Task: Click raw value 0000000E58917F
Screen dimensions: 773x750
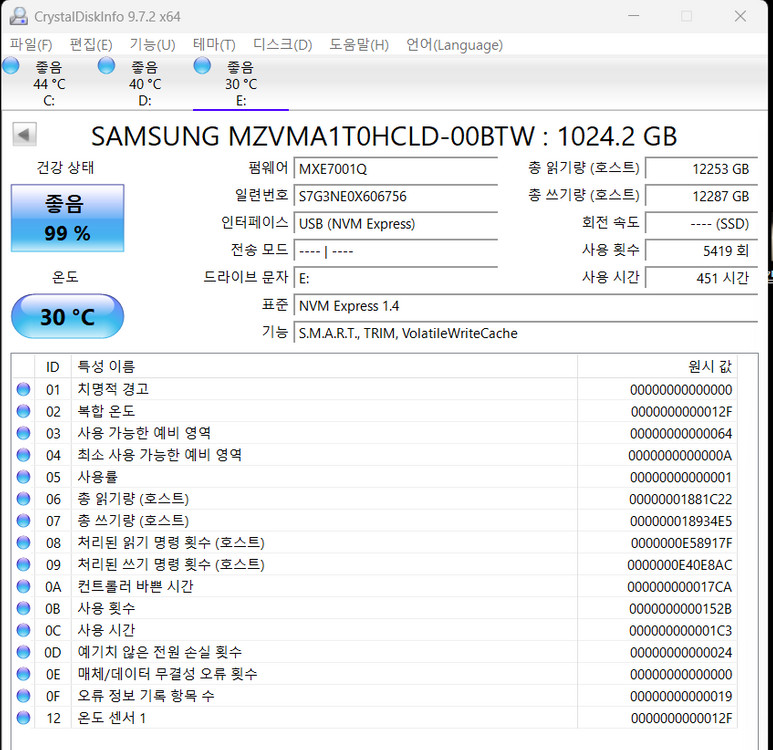Action: tap(681, 543)
